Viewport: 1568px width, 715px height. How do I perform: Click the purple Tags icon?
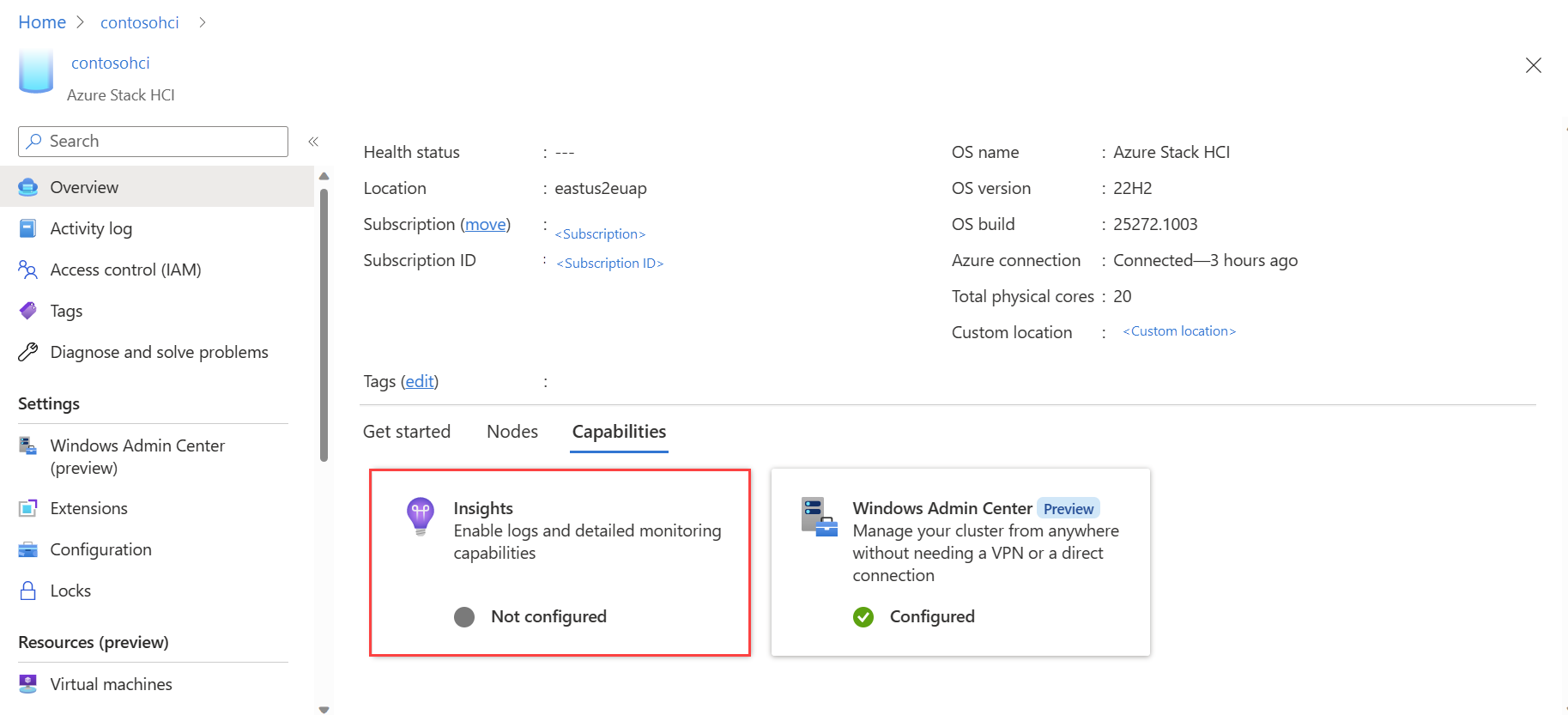(x=28, y=311)
